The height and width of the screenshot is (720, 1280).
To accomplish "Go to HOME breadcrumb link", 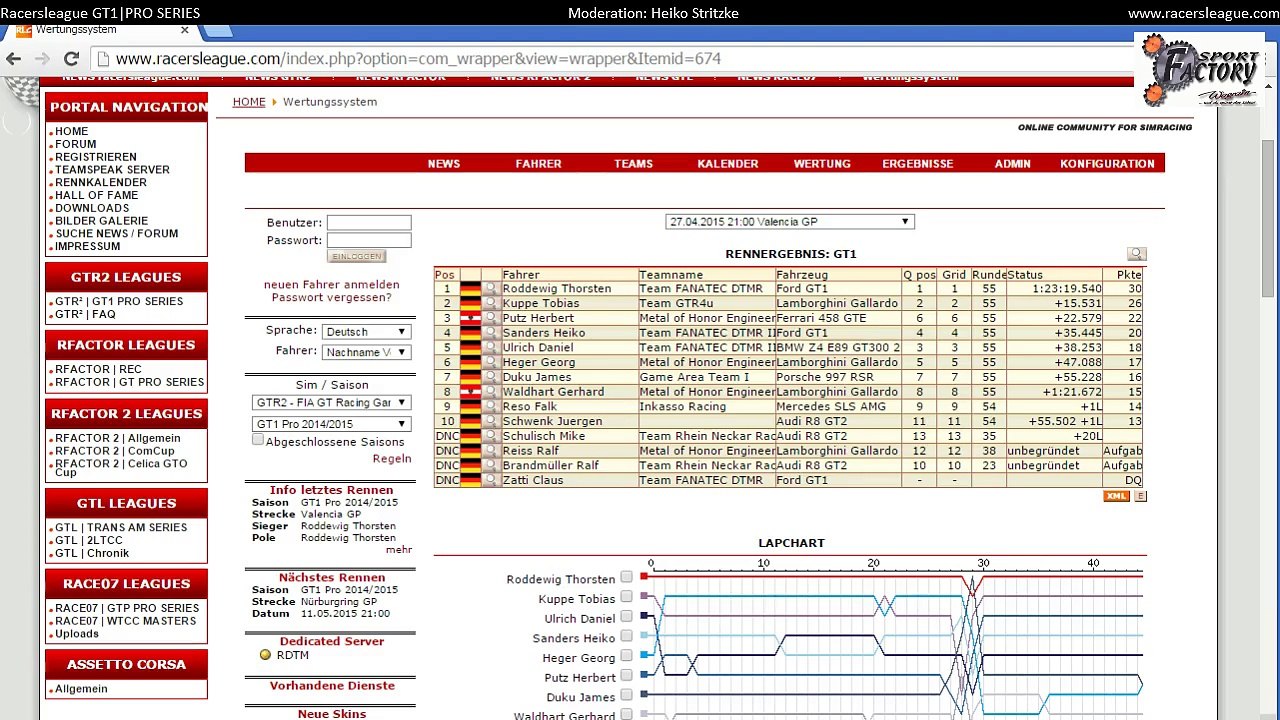I will point(249,102).
